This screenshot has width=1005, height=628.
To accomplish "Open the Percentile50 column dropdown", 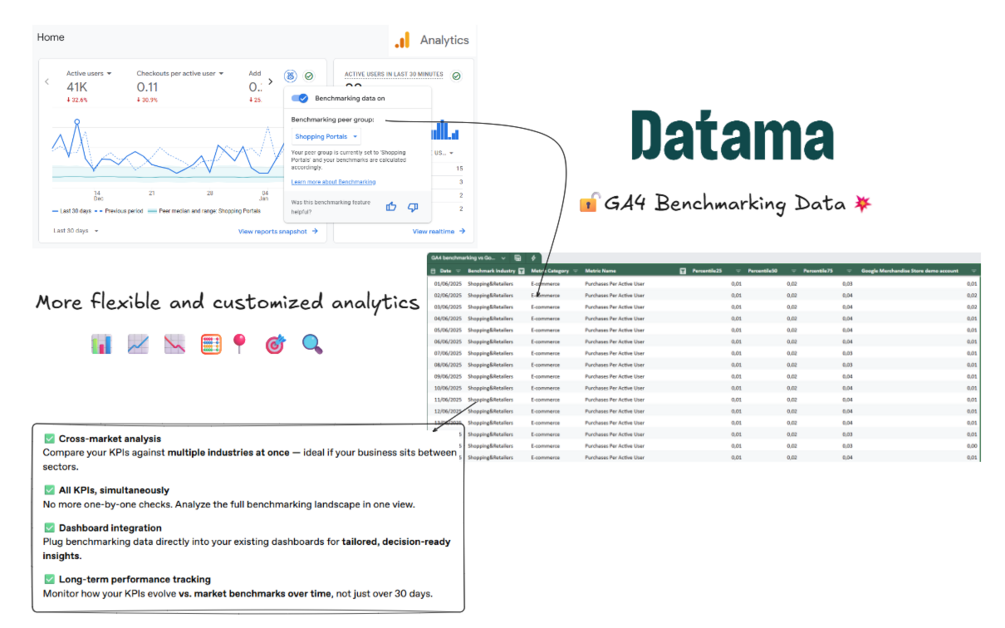I will [793, 271].
